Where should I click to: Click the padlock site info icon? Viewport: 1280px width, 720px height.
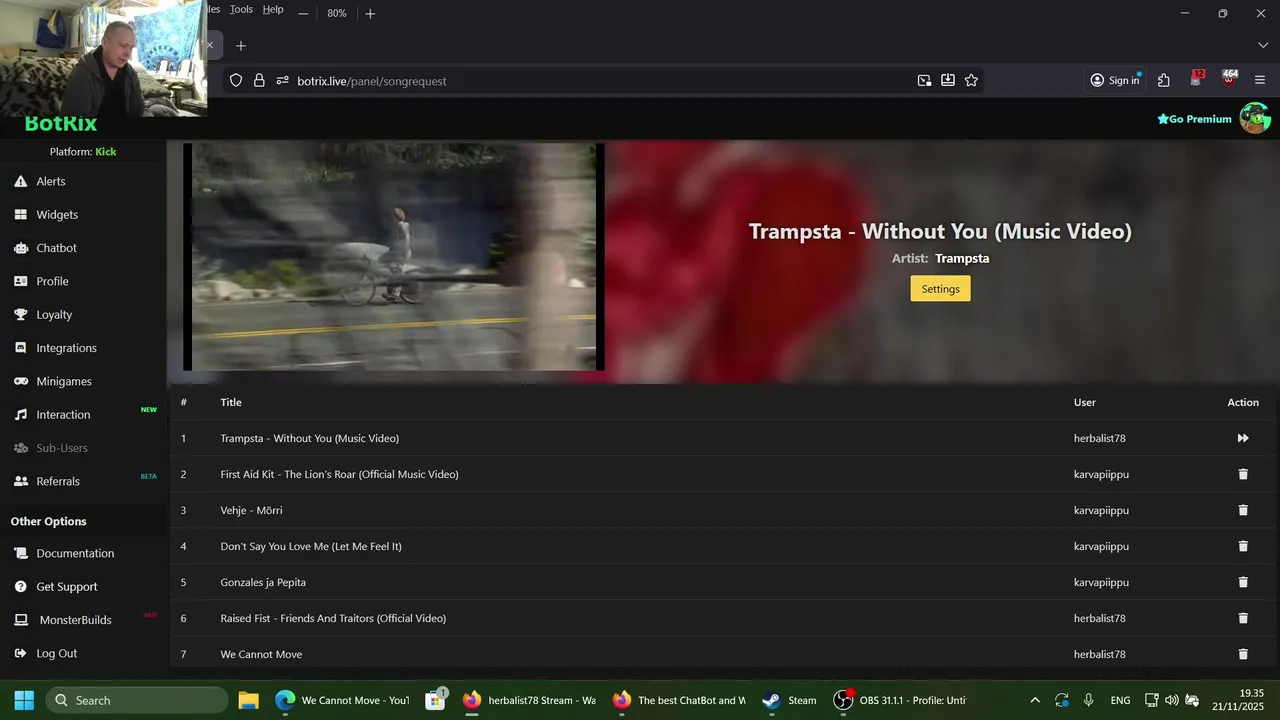tap(259, 81)
